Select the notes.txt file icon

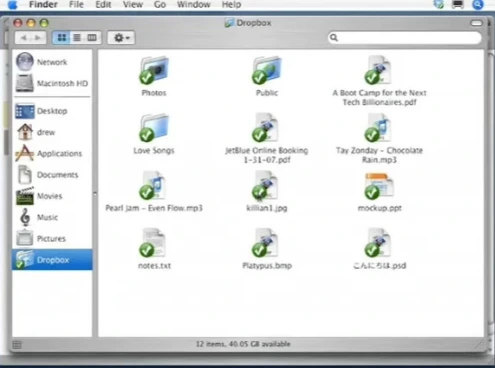click(x=153, y=243)
